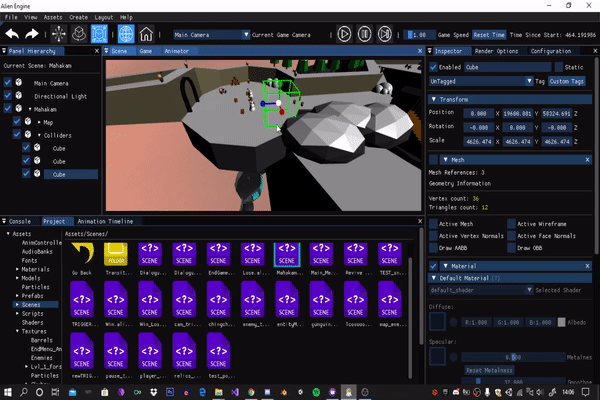Enable the Active Wireframe checkbox
This screenshot has height=400, width=600.
[512, 224]
